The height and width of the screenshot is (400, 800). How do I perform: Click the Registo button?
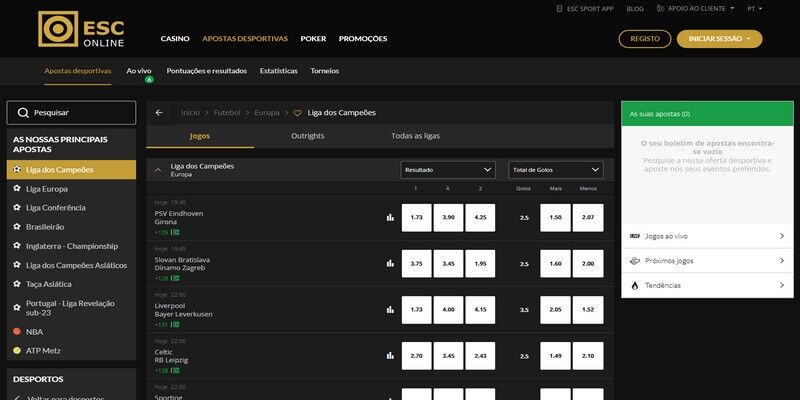click(645, 39)
